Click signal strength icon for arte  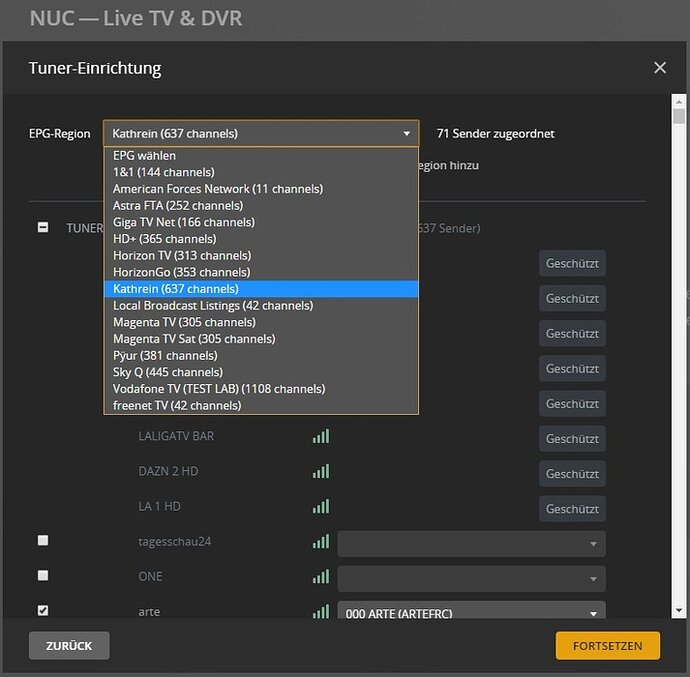tap(321, 611)
